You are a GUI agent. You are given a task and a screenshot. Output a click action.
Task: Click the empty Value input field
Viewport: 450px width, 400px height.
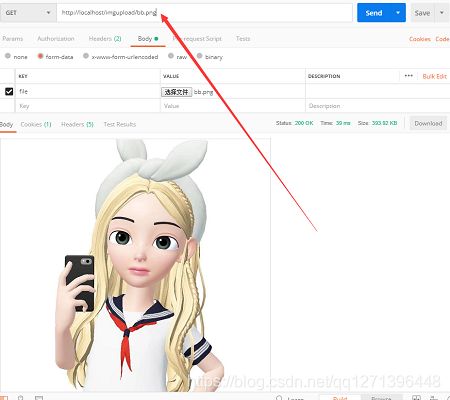(233, 106)
